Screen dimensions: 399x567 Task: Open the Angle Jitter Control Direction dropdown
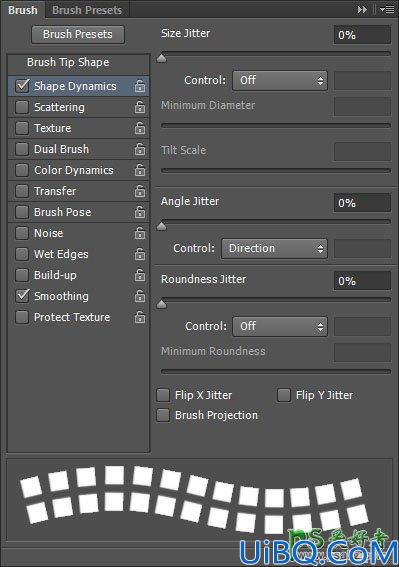[x=274, y=248]
